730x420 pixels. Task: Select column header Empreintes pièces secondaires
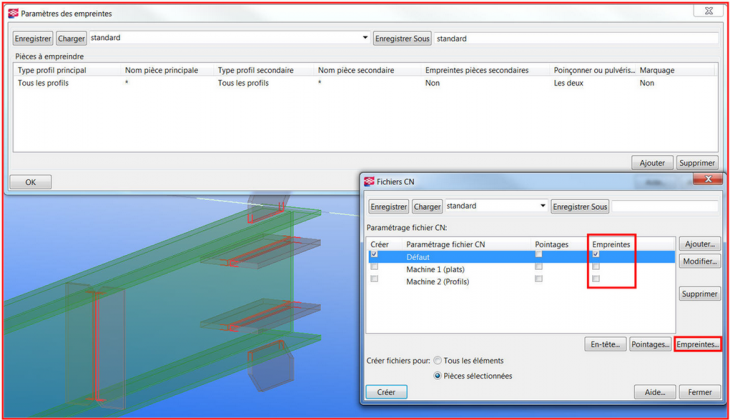click(x=477, y=70)
